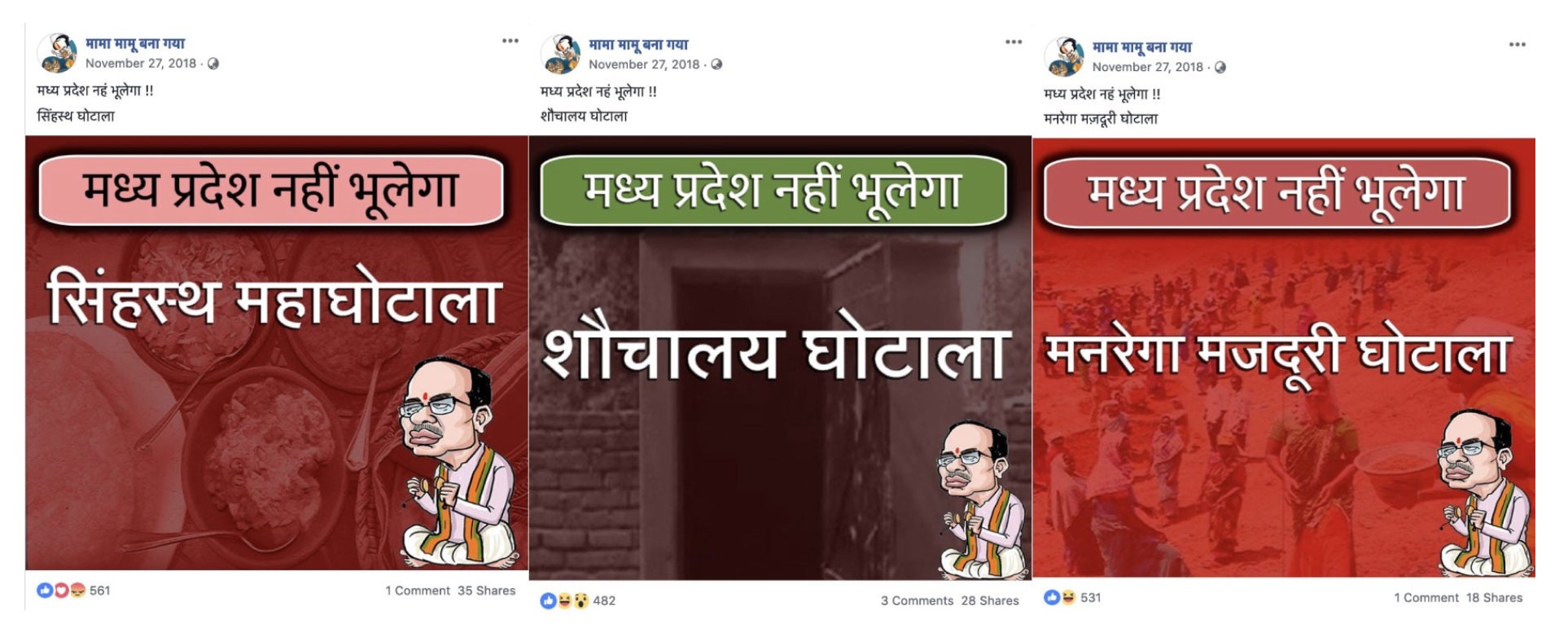The height and width of the screenshot is (629, 1568).
Task: Click reaction icons beside the 561 count
Action: (x=61, y=590)
